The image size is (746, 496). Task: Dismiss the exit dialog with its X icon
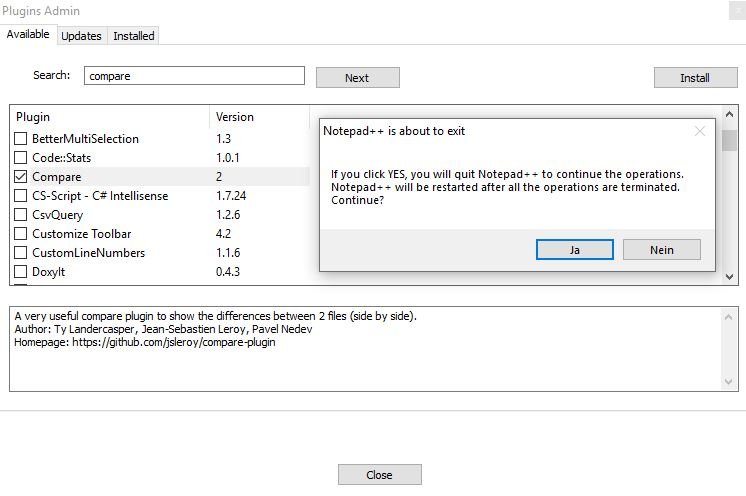(700, 131)
